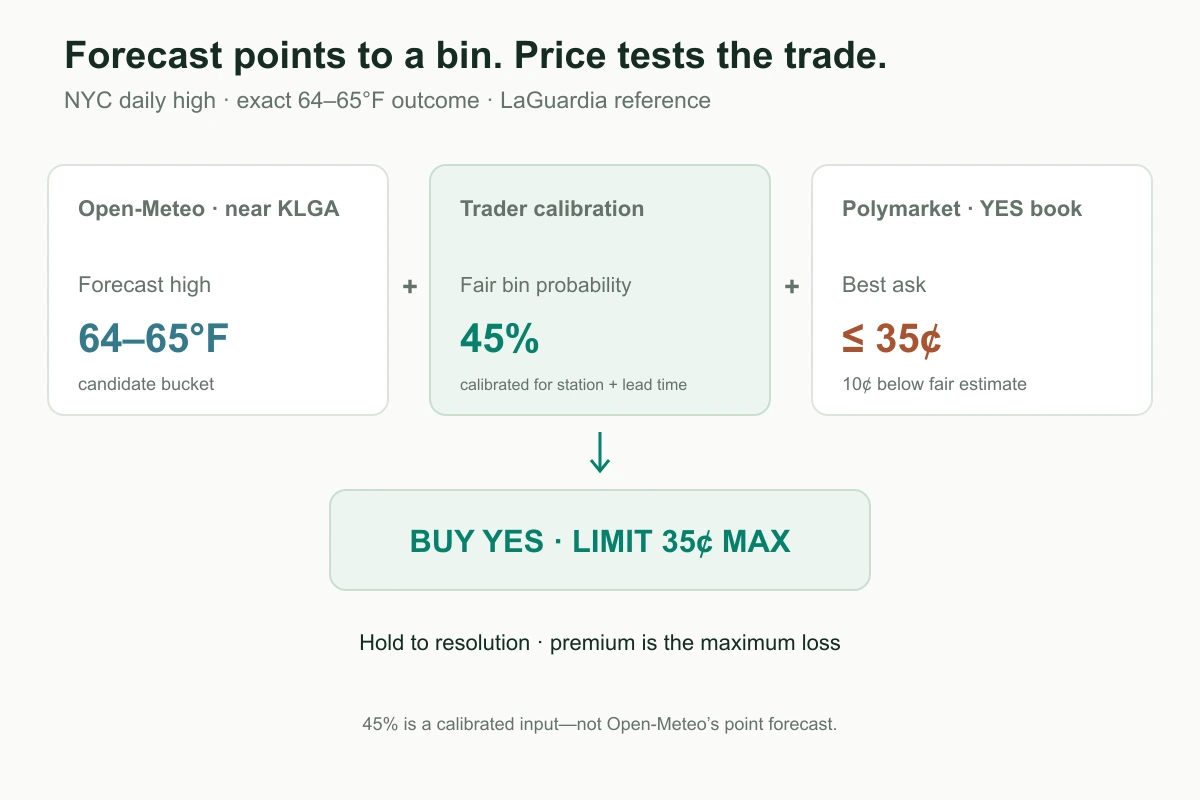Viewport: 1200px width, 800px height.
Task: Click '10¢ below fair estimate' caption
Action: (934, 384)
